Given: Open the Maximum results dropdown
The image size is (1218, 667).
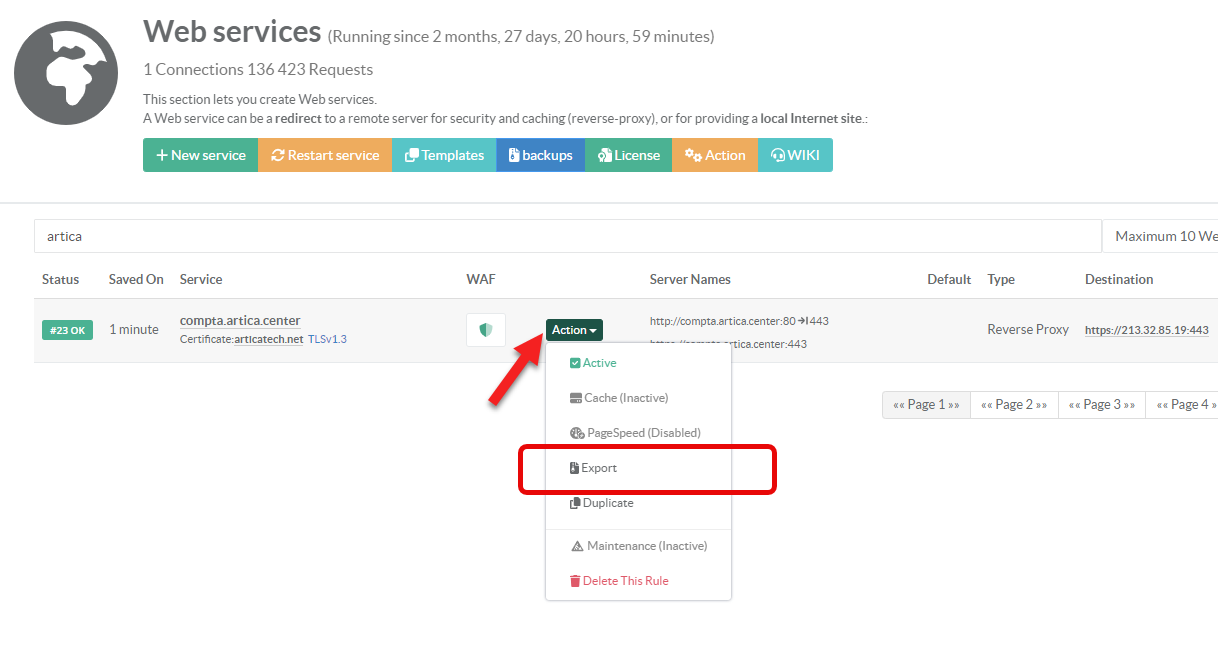Looking at the screenshot, I should [x=1160, y=236].
